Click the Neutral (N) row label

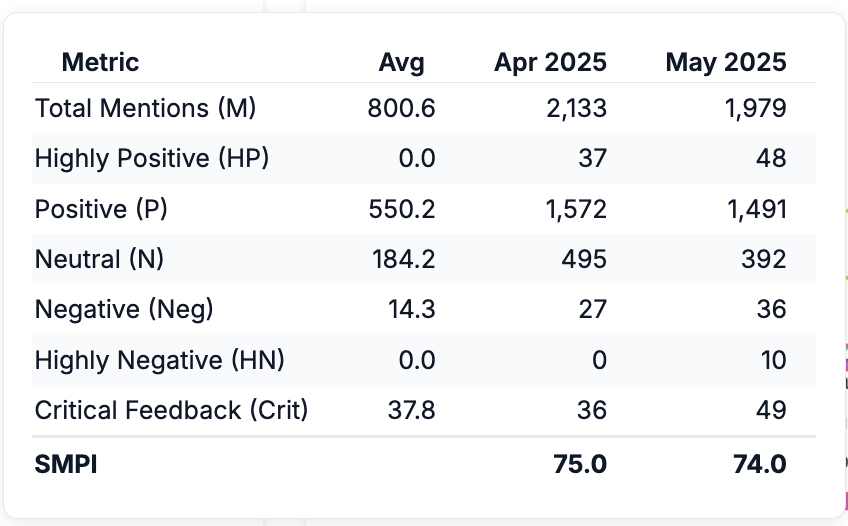pos(100,259)
